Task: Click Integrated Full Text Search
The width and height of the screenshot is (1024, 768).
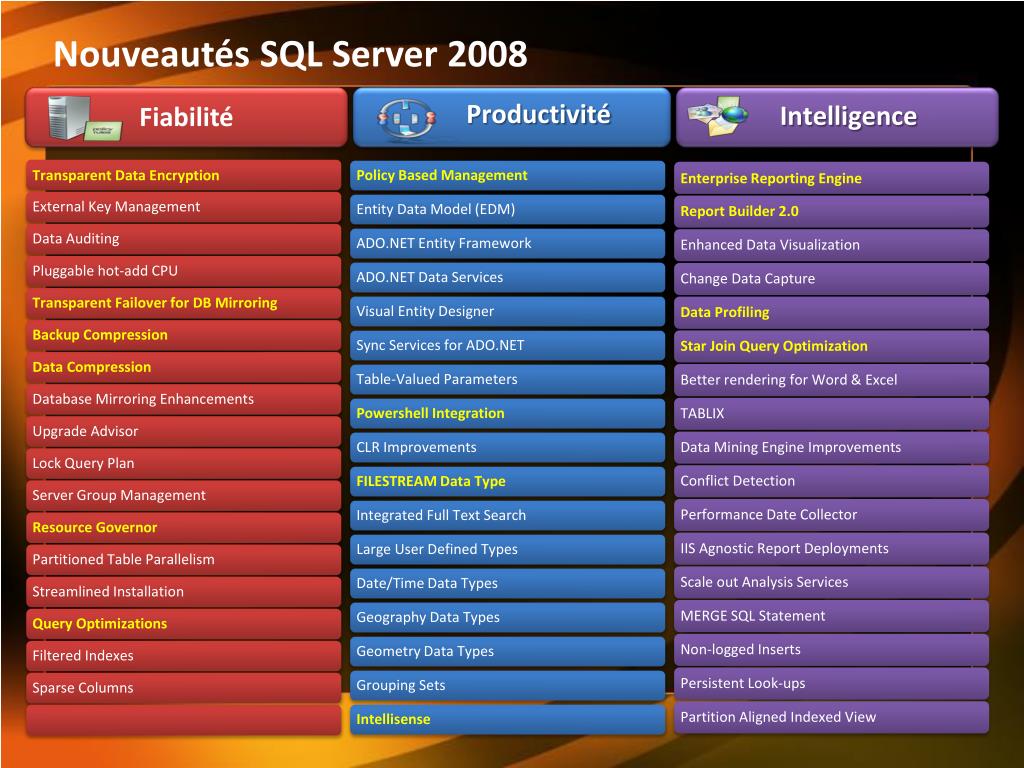Action: coord(507,515)
